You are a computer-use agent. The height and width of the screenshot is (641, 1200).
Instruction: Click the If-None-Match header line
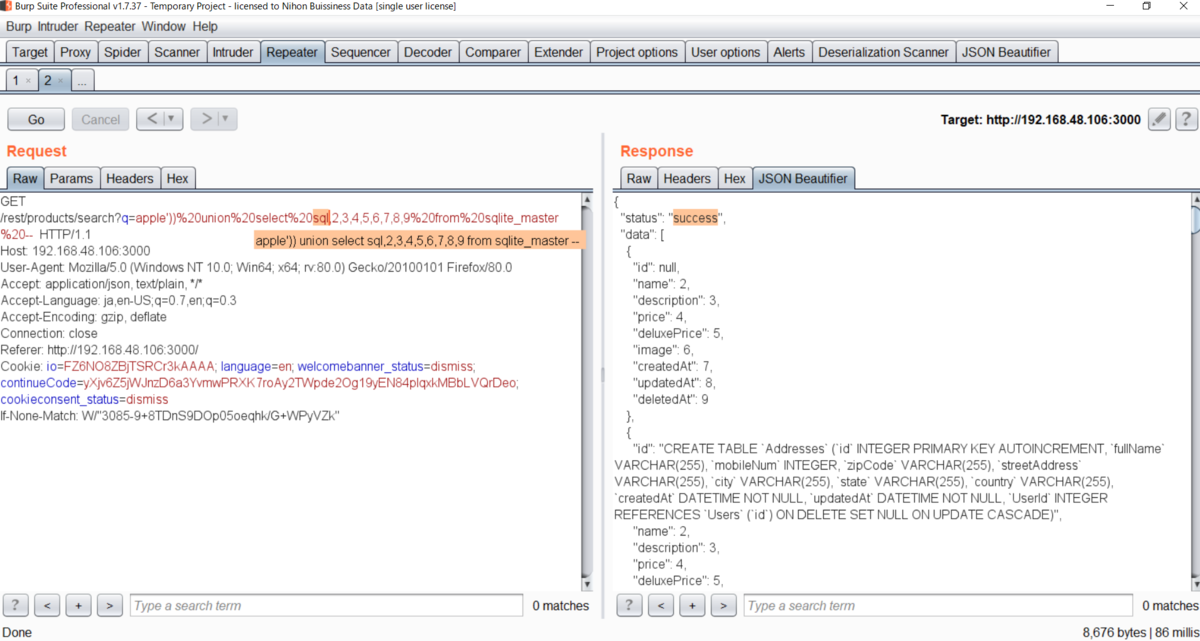(171, 415)
